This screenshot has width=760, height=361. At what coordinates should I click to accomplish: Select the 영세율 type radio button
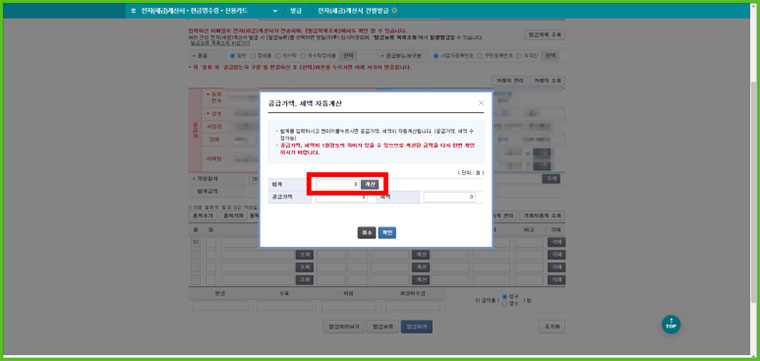click(253, 56)
